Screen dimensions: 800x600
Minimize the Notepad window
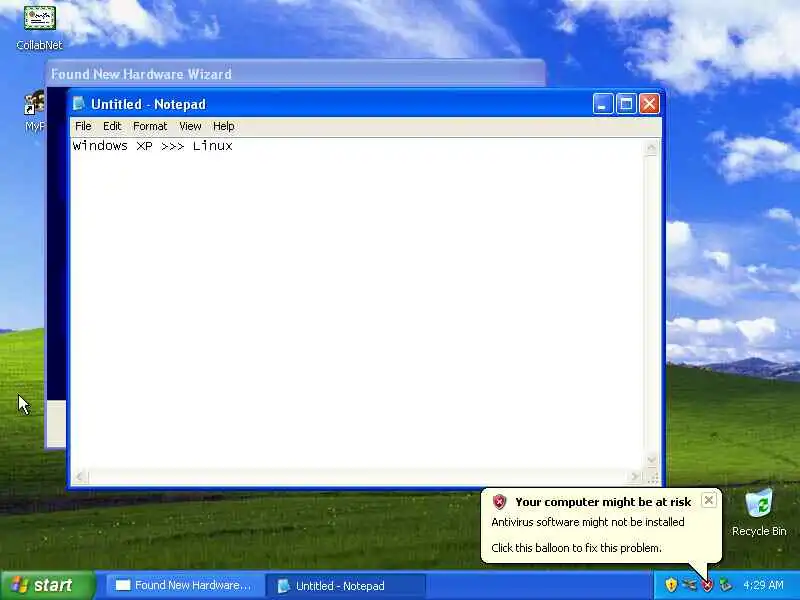[x=603, y=104]
